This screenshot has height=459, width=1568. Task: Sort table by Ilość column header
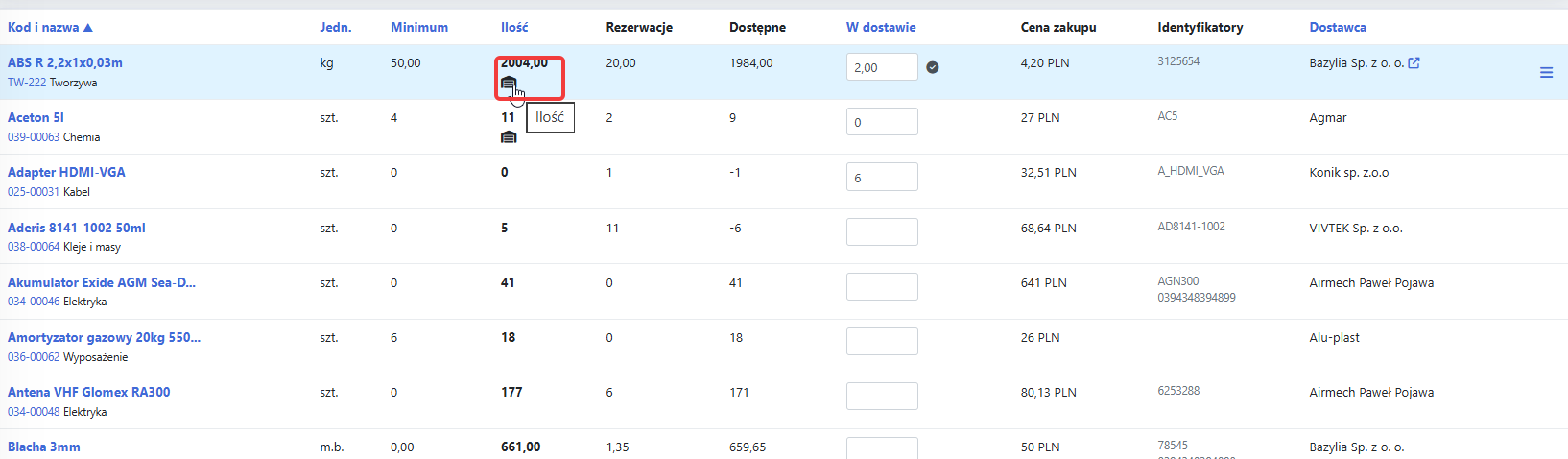tap(514, 27)
